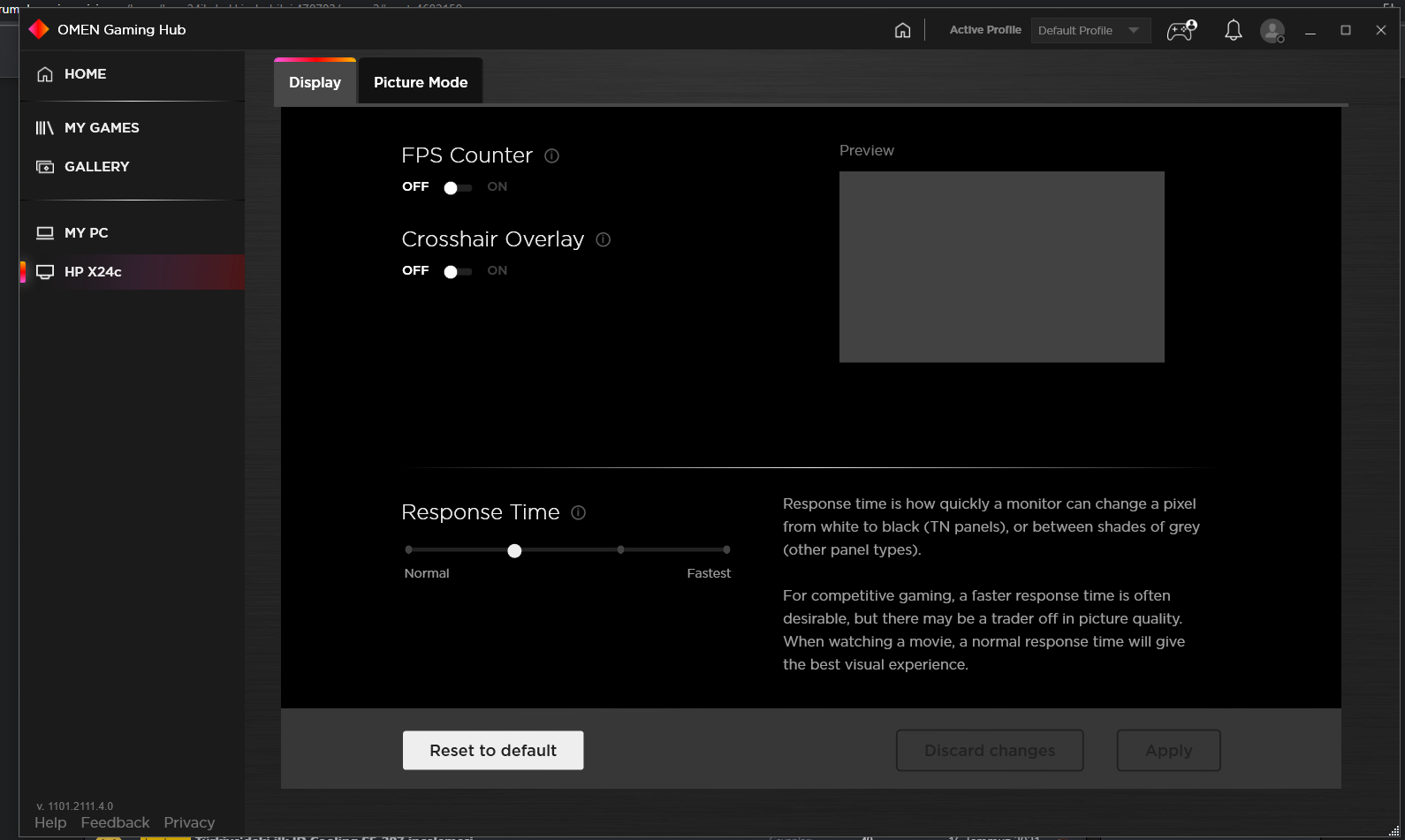This screenshot has height=840, width=1405.
Task: Open the Privacy link
Action: [189, 822]
